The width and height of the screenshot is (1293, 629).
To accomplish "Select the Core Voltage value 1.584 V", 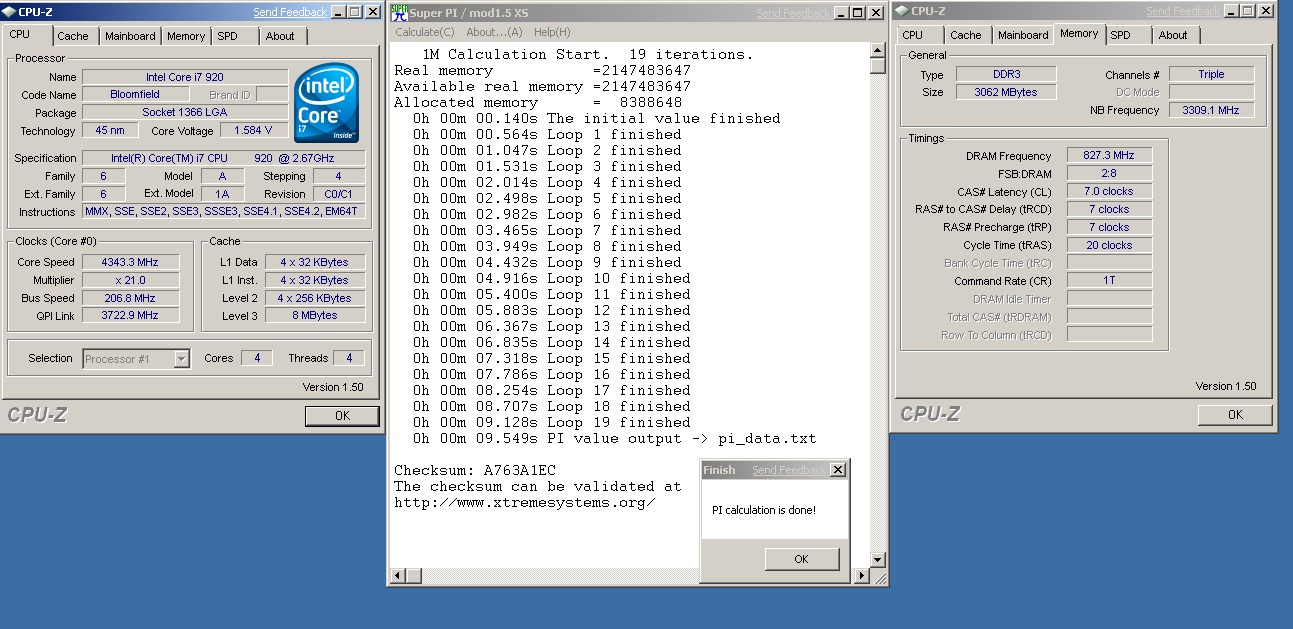I will 254,131.
